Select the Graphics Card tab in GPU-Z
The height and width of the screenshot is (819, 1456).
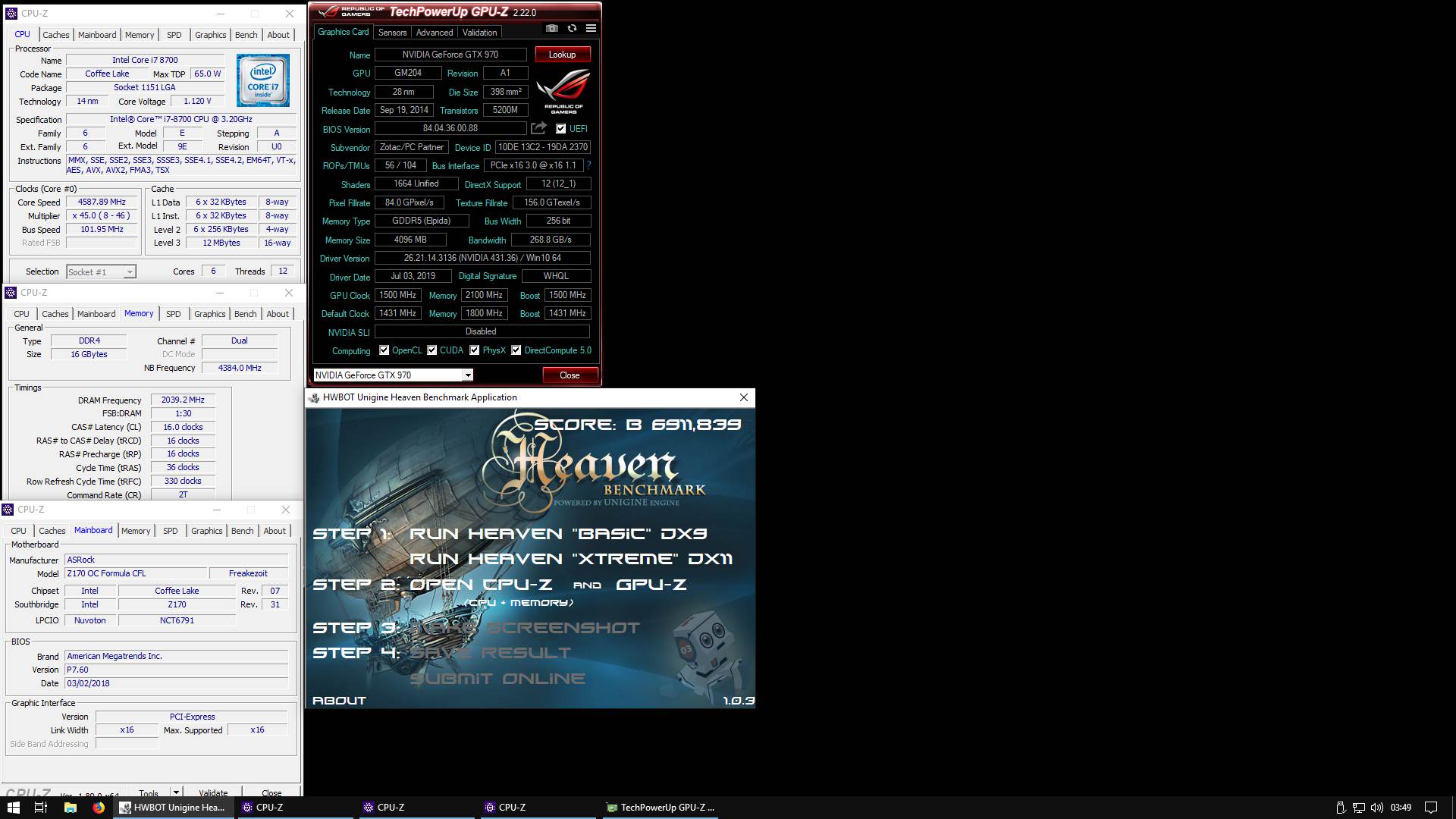343,32
